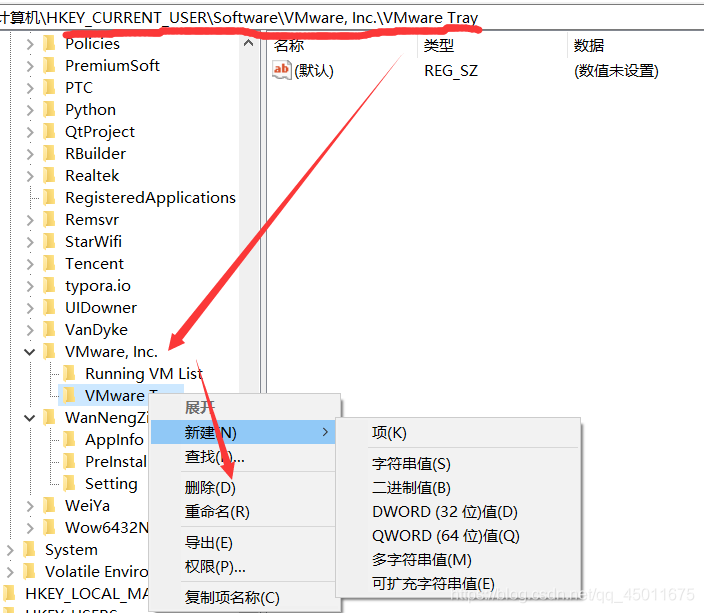Collapse the VMware, Inc. tree node
The height and width of the screenshot is (613, 704).
pyautogui.click(x=29, y=352)
